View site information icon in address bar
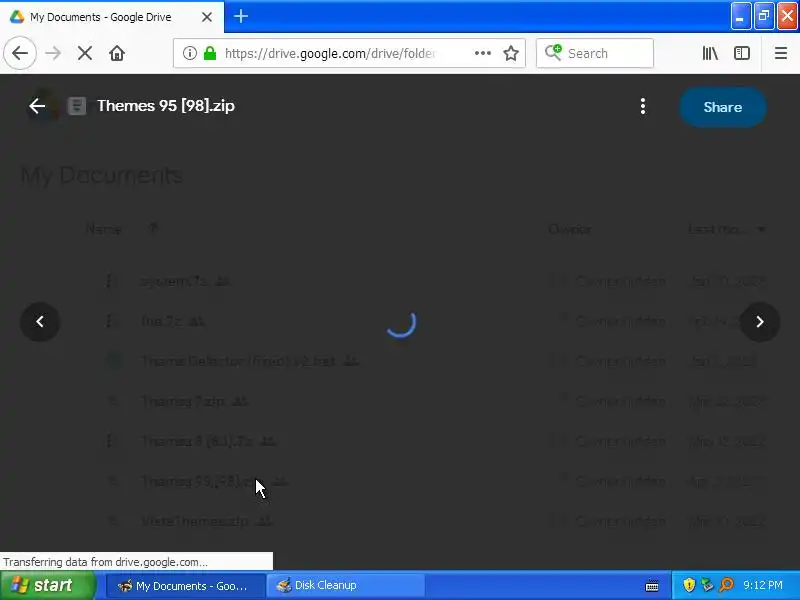The height and width of the screenshot is (600, 800). point(190,53)
